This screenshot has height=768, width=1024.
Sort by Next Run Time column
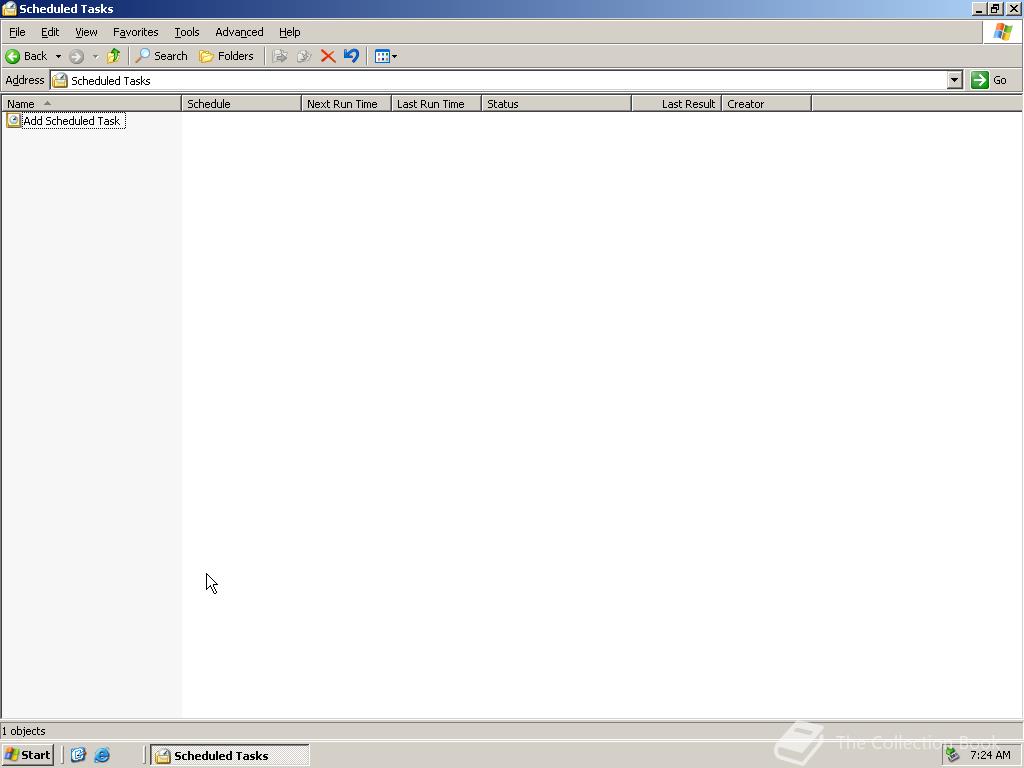click(x=346, y=104)
